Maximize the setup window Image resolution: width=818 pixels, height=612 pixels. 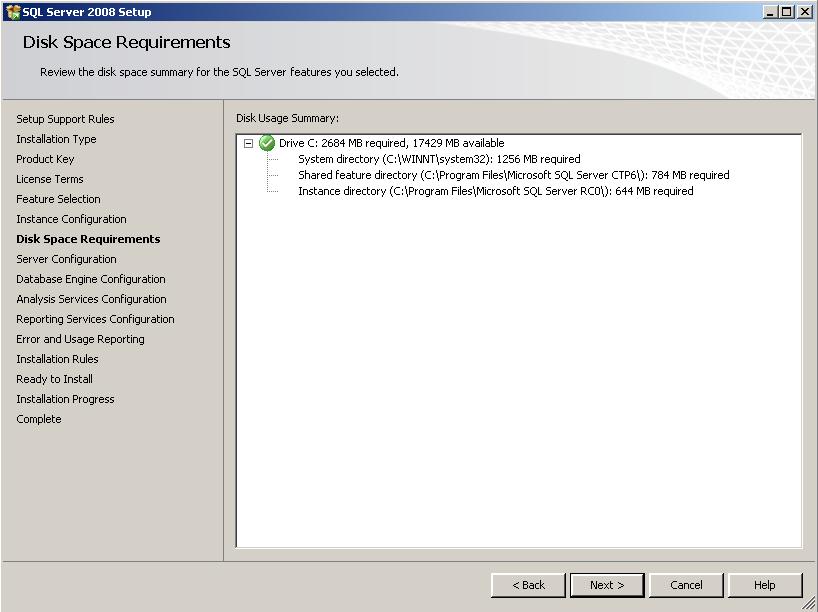[786, 11]
